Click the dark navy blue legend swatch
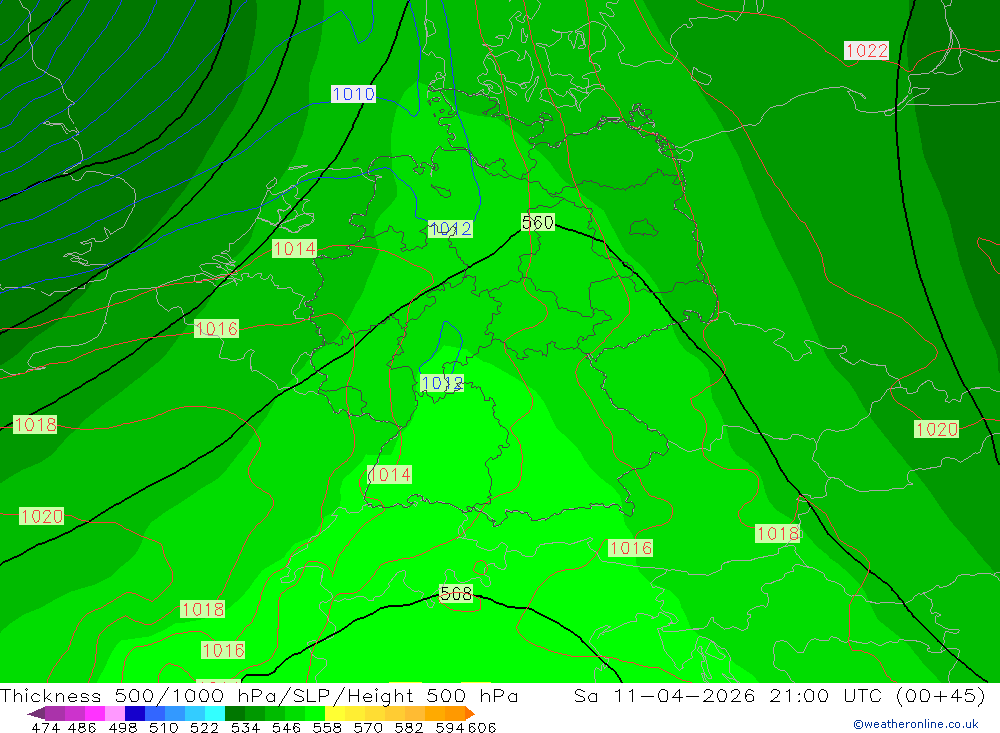The width and height of the screenshot is (1000, 733). point(135,713)
